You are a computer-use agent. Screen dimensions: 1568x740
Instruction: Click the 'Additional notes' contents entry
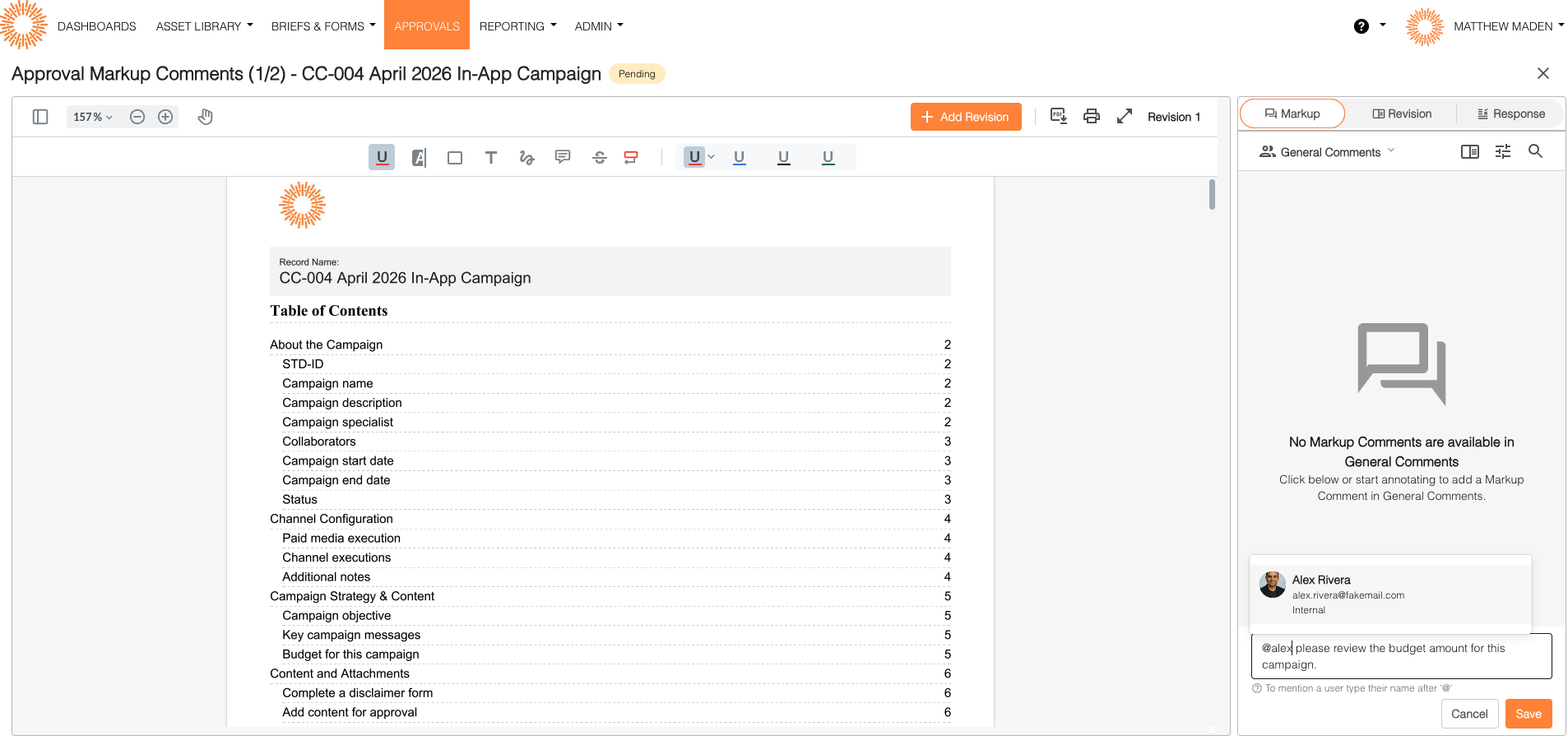coord(327,577)
